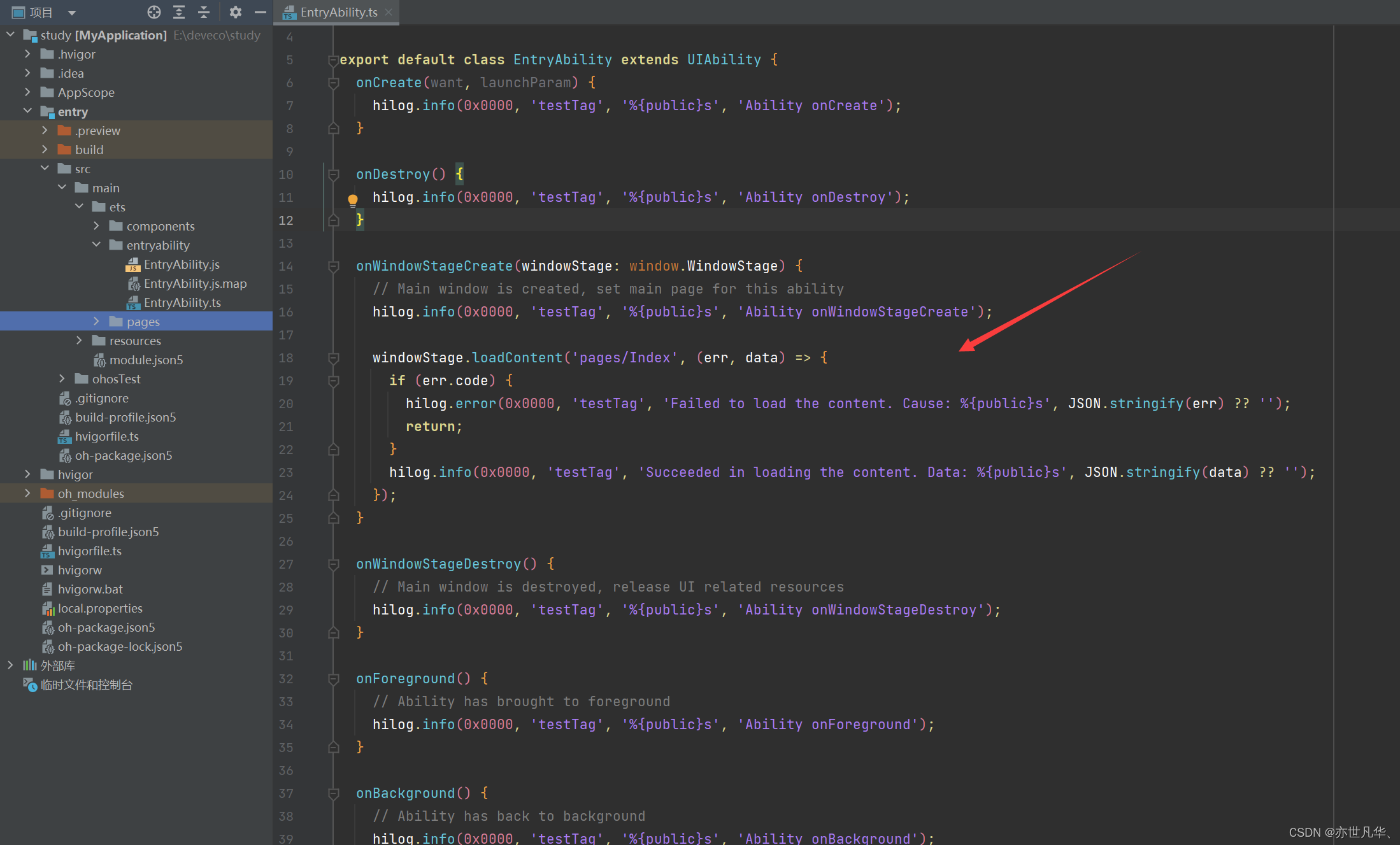
Task: Toggle fold marker at onForeground line 32
Action: click(333, 679)
